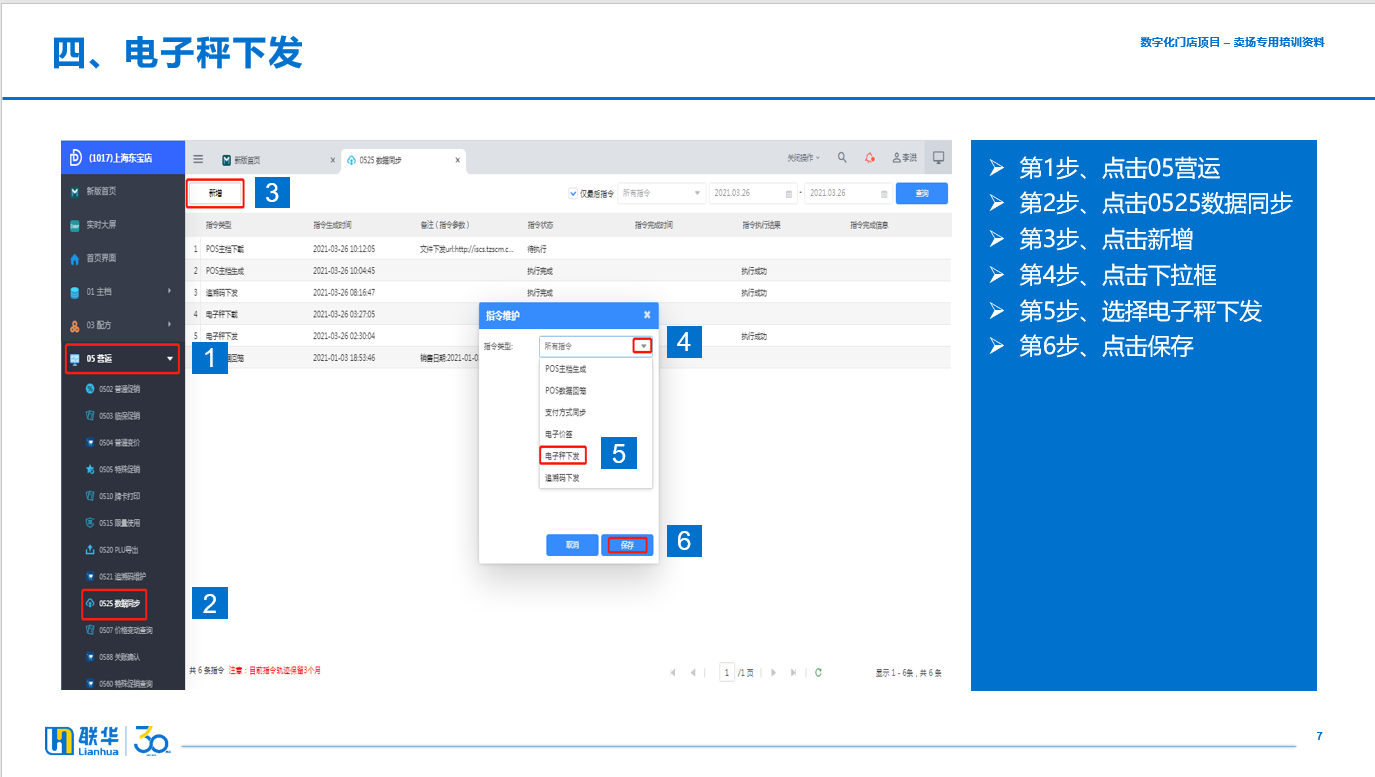Click the 指令执行结果 column header
Screen dimensions: 1375x777
[x=762, y=226]
